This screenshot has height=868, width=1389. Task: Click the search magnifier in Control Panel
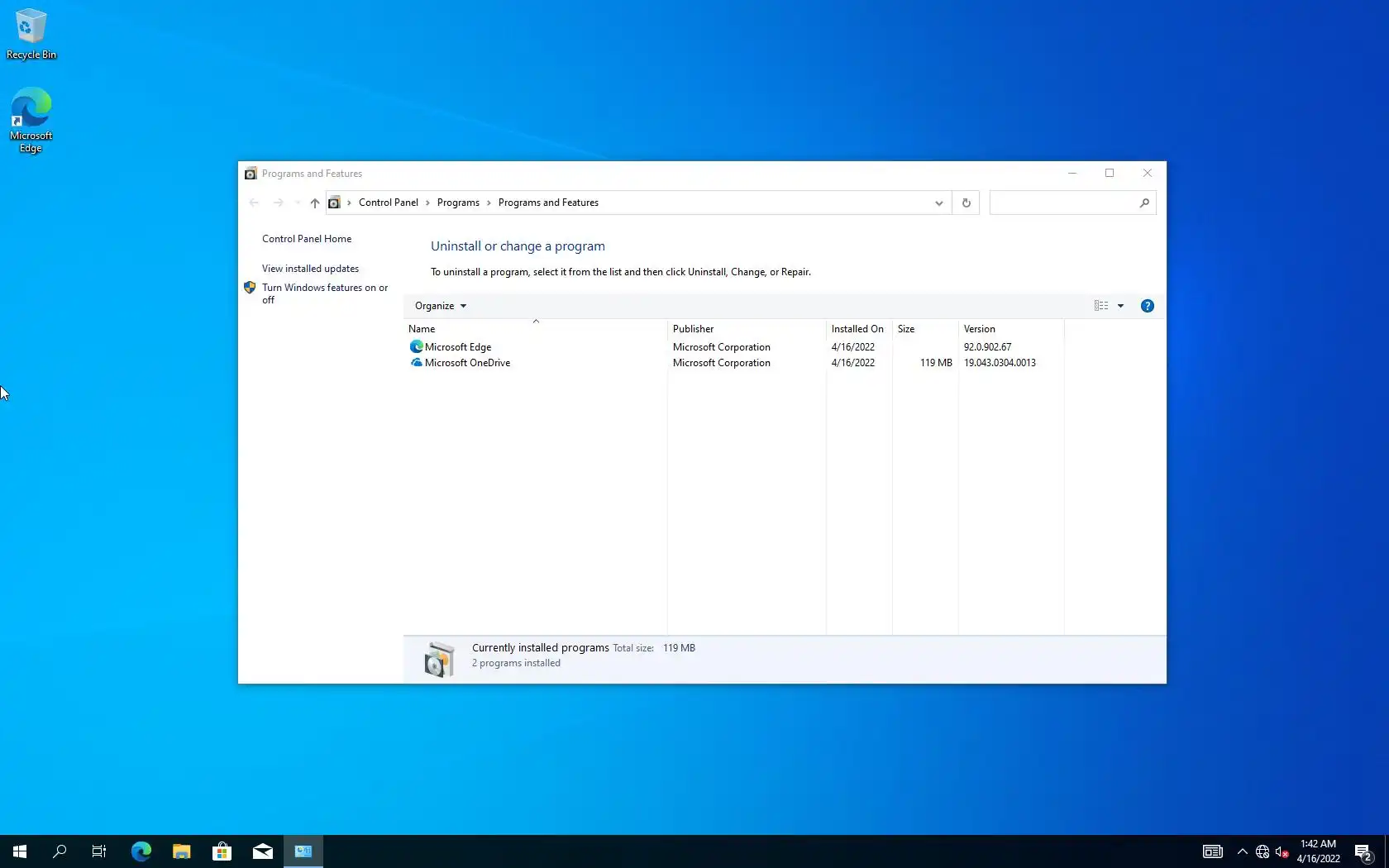point(1144,203)
